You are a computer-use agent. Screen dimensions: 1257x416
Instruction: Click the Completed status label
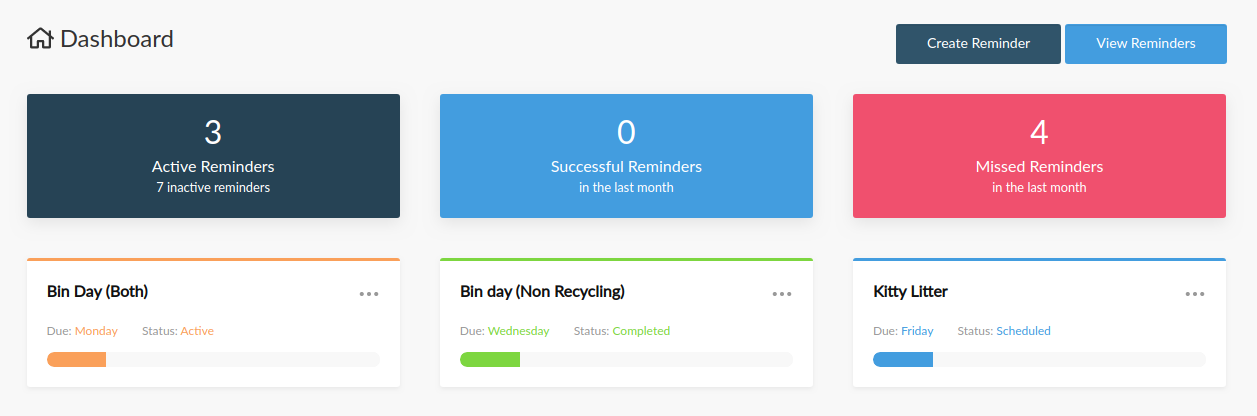point(641,331)
